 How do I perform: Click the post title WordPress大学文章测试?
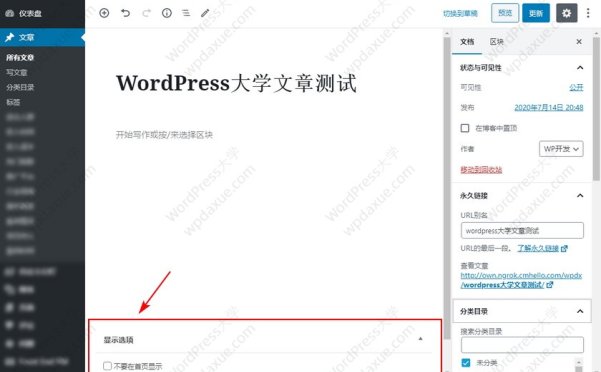236,83
